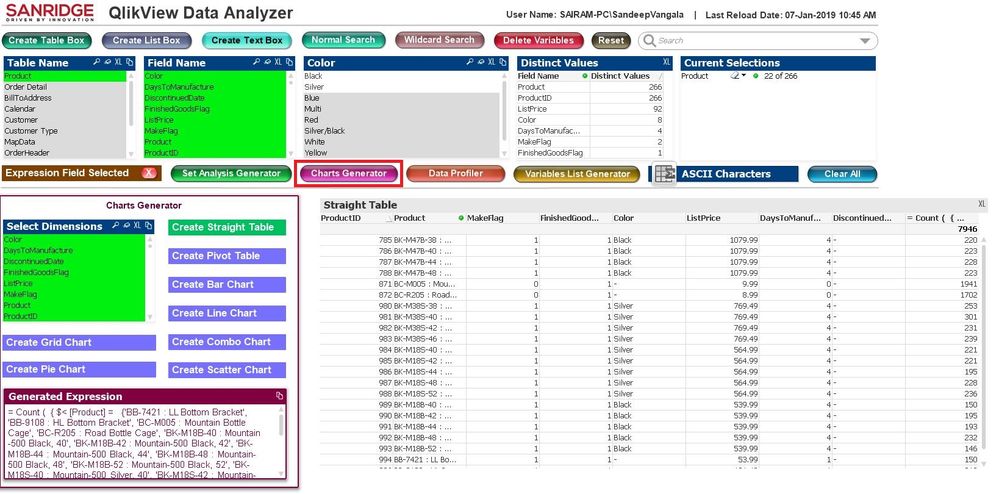Click Create Combo Chart

point(227,342)
